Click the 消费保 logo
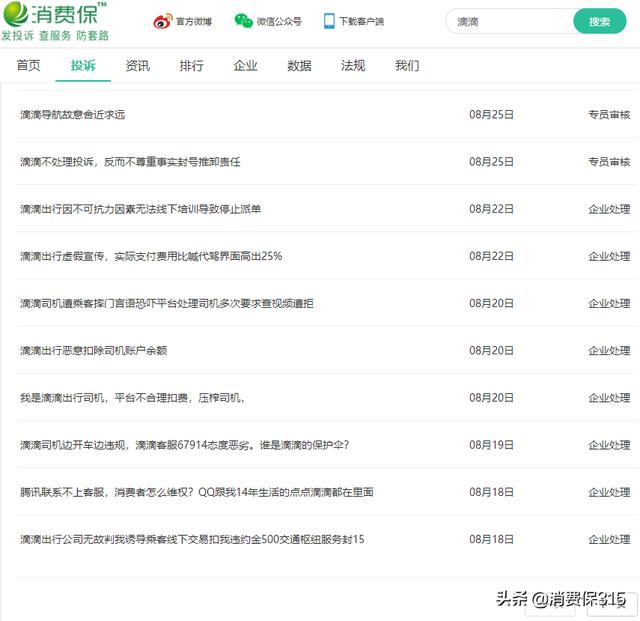The height and width of the screenshot is (621, 640). click(x=55, y=13)
